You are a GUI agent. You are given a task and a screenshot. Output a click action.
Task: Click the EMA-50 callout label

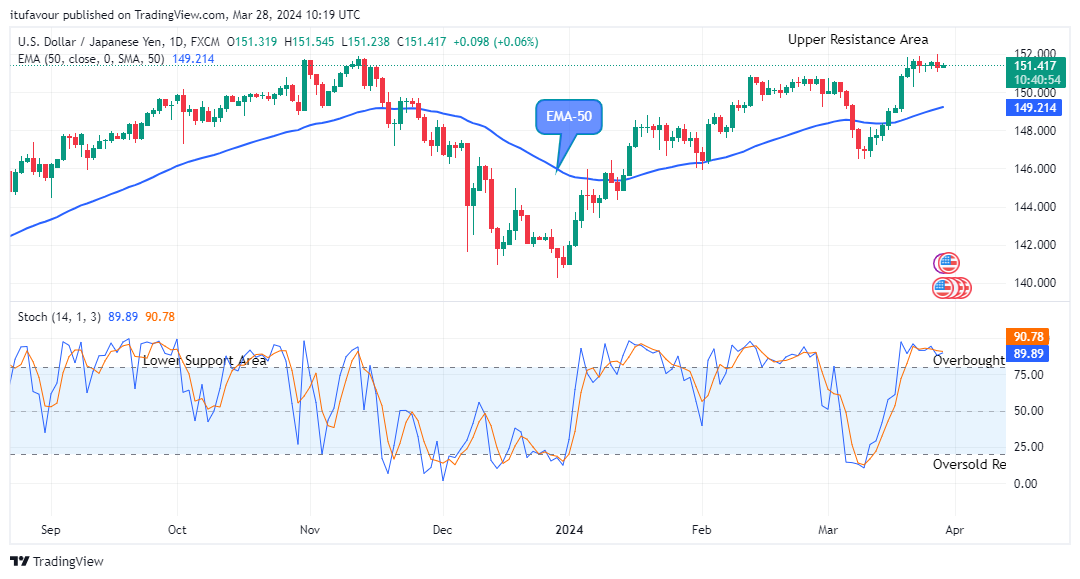coord(569,116)
